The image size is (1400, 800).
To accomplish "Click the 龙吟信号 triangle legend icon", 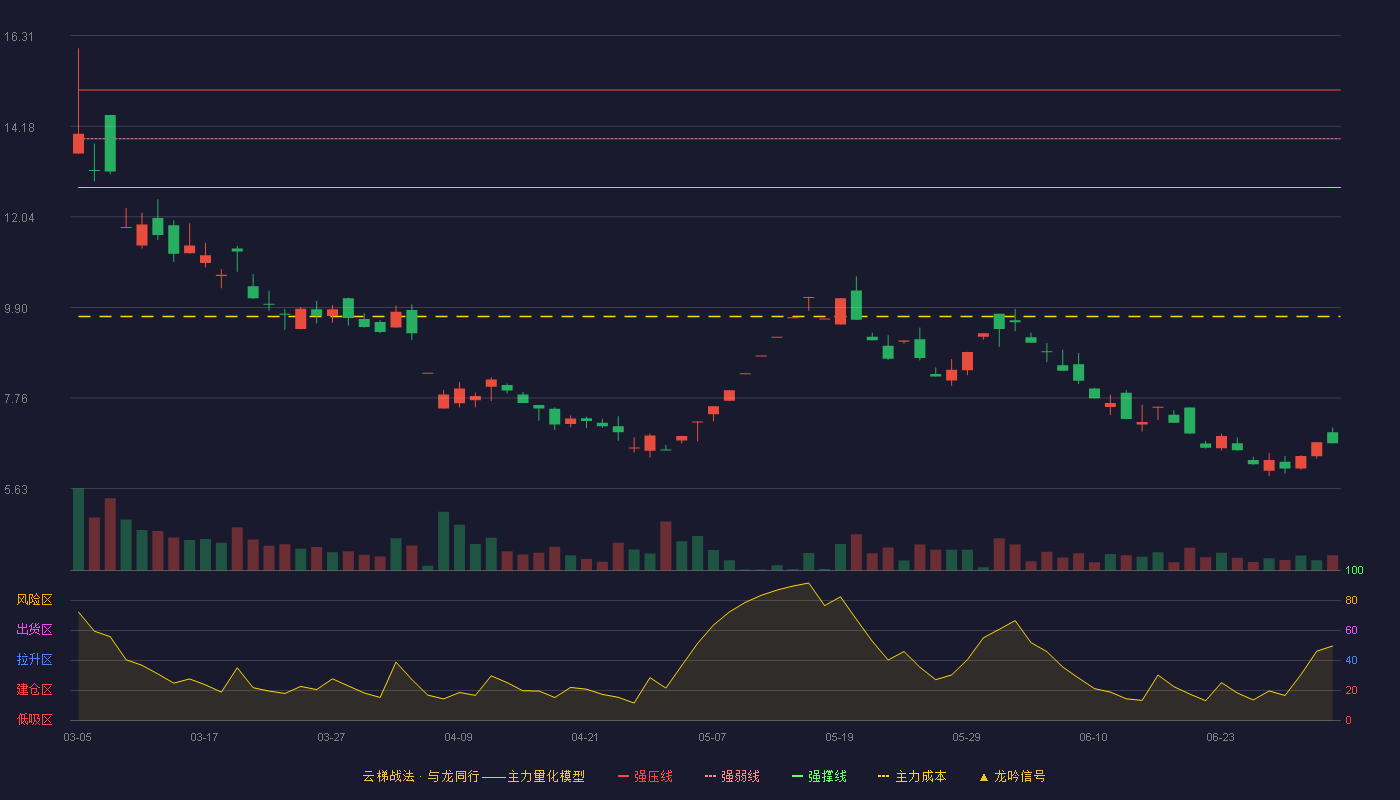I will click(x=984, y=776).
